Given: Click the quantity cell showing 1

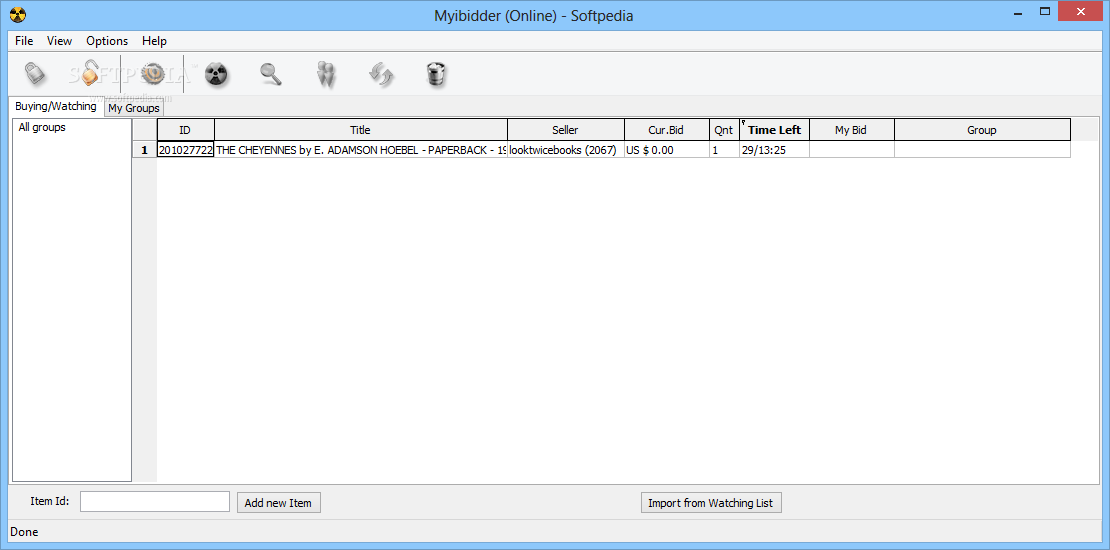Looking at the screenshot, I should 725,150.
